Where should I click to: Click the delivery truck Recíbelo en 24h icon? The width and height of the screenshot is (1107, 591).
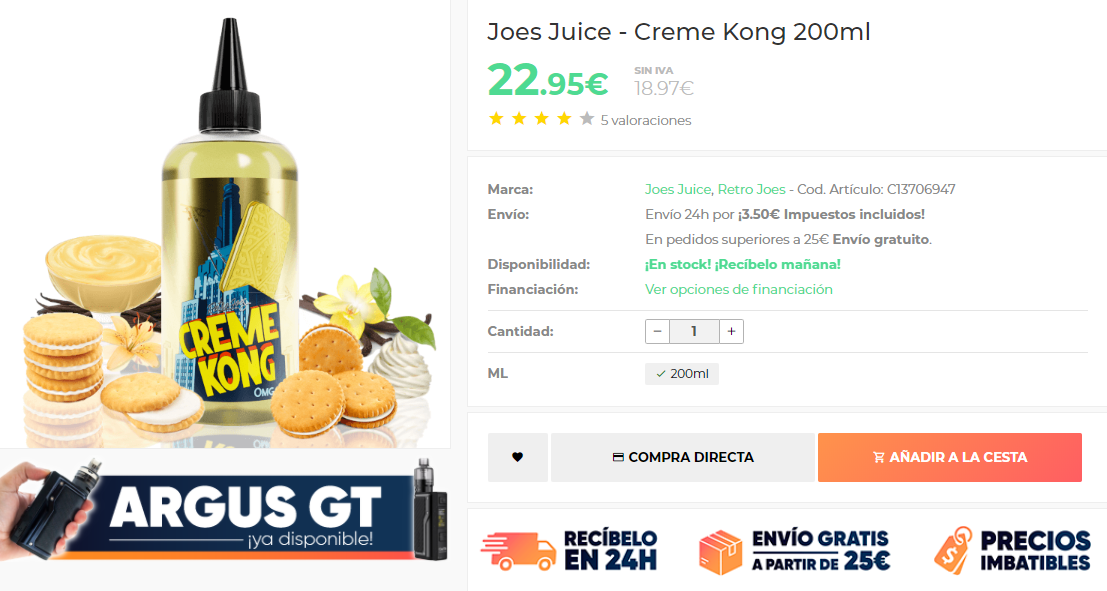[x=518, y=551]
